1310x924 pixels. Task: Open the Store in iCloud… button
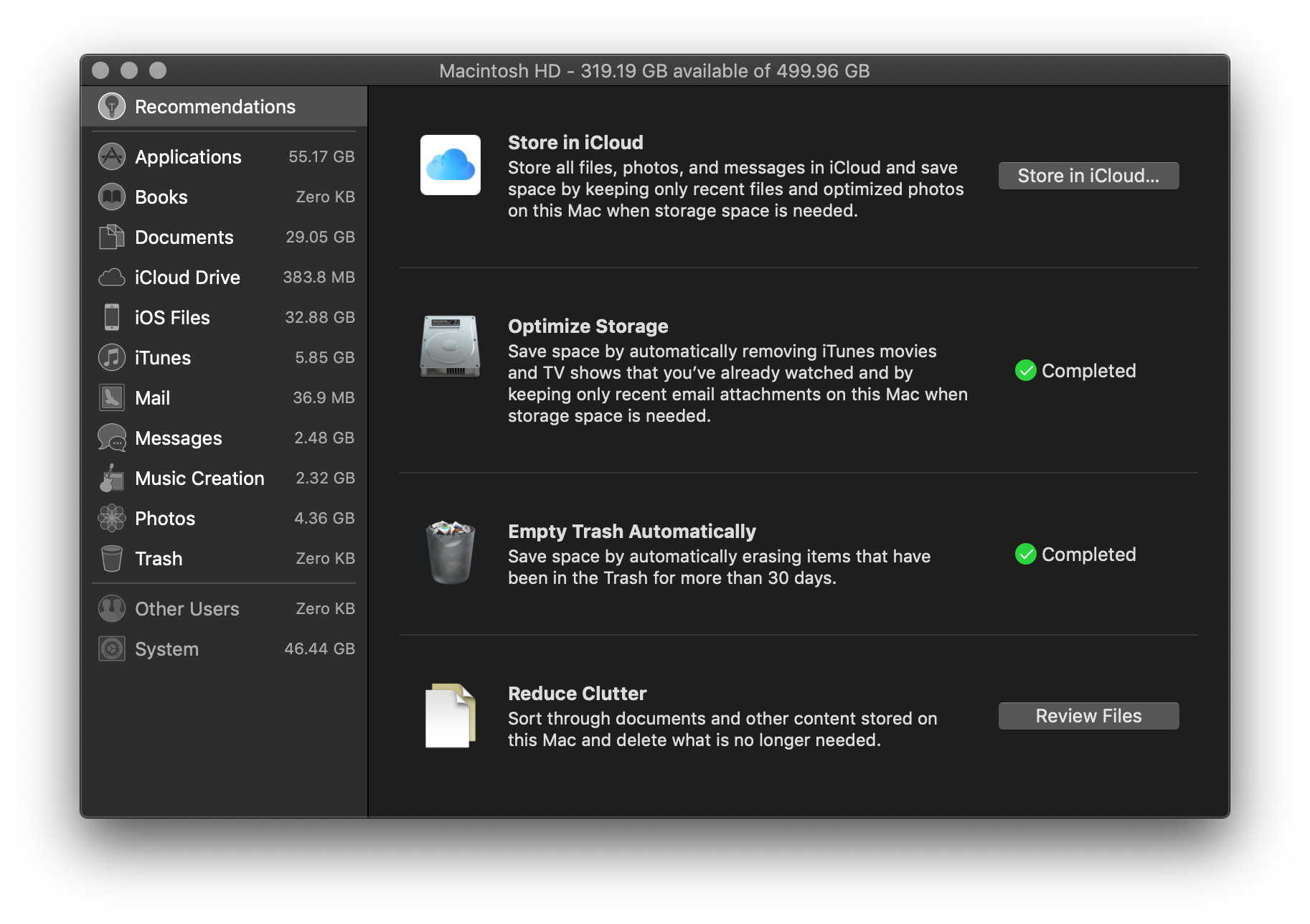(1088, 176)
